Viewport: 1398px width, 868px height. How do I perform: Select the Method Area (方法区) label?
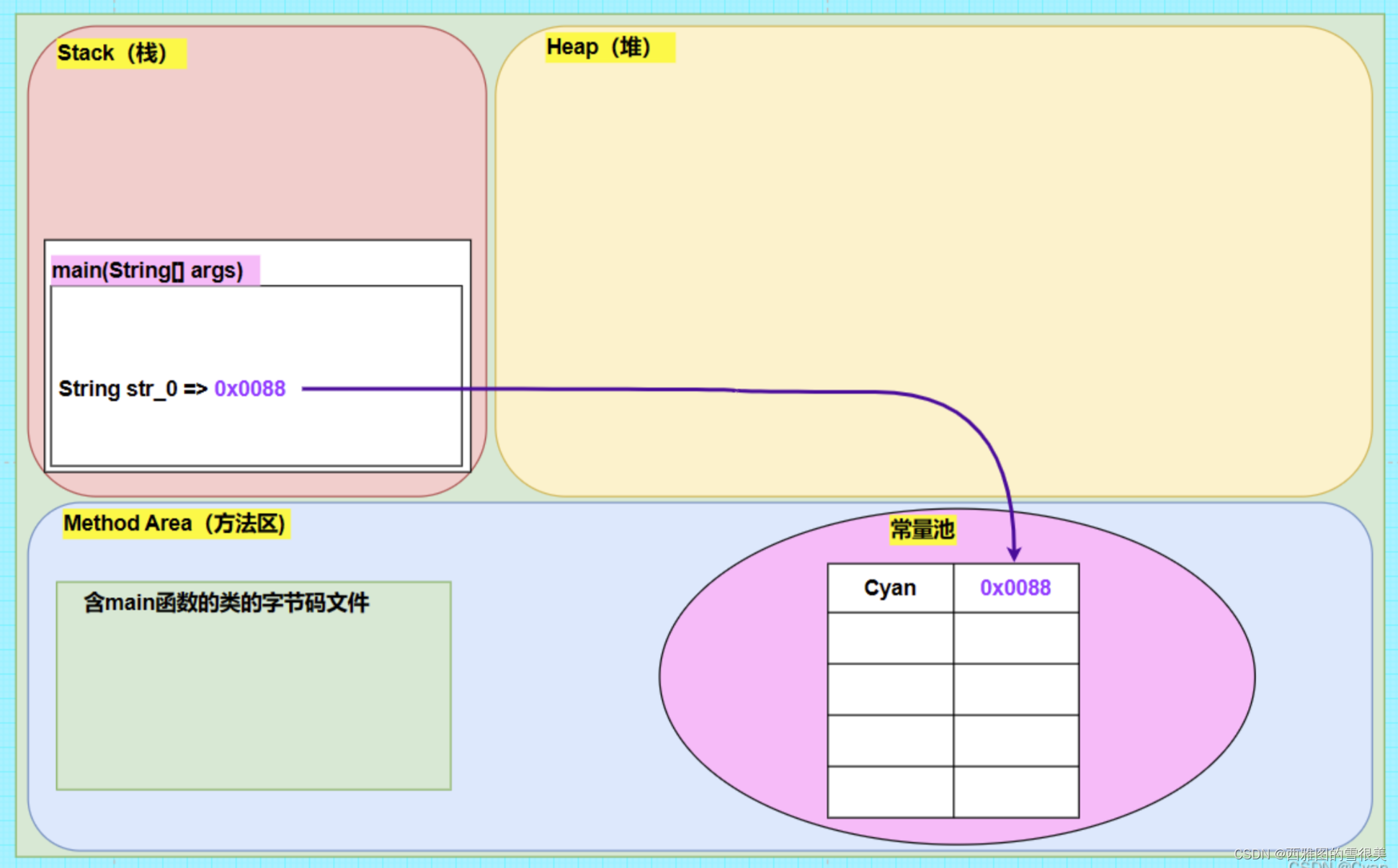[x=176, y=524]
